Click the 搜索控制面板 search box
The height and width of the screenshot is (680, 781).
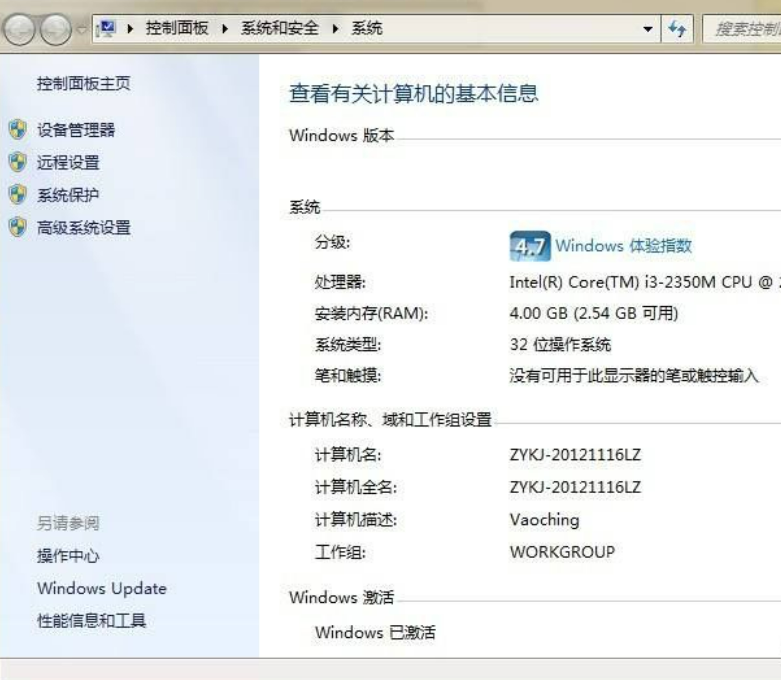745,29
